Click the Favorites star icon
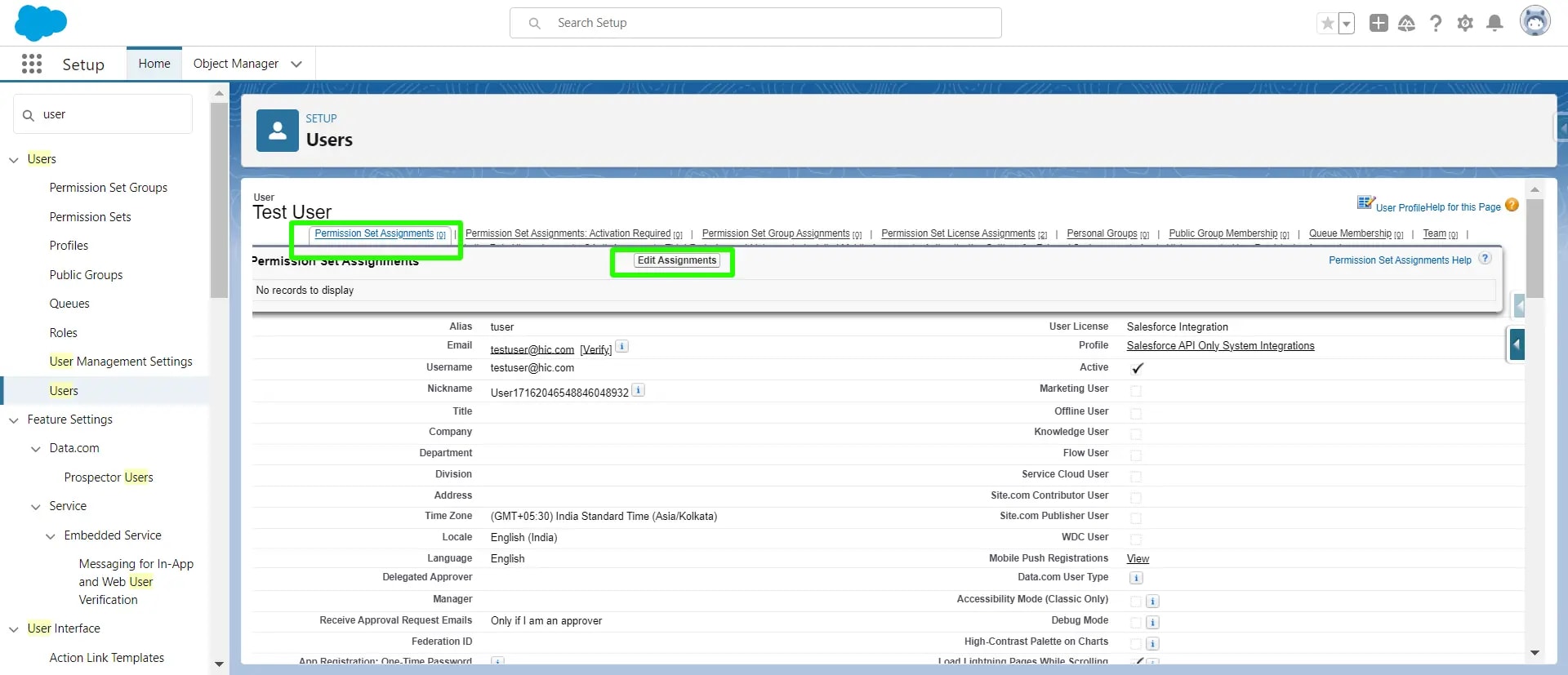Viewport: 1568px width, 675px height. coord(1328,23)
